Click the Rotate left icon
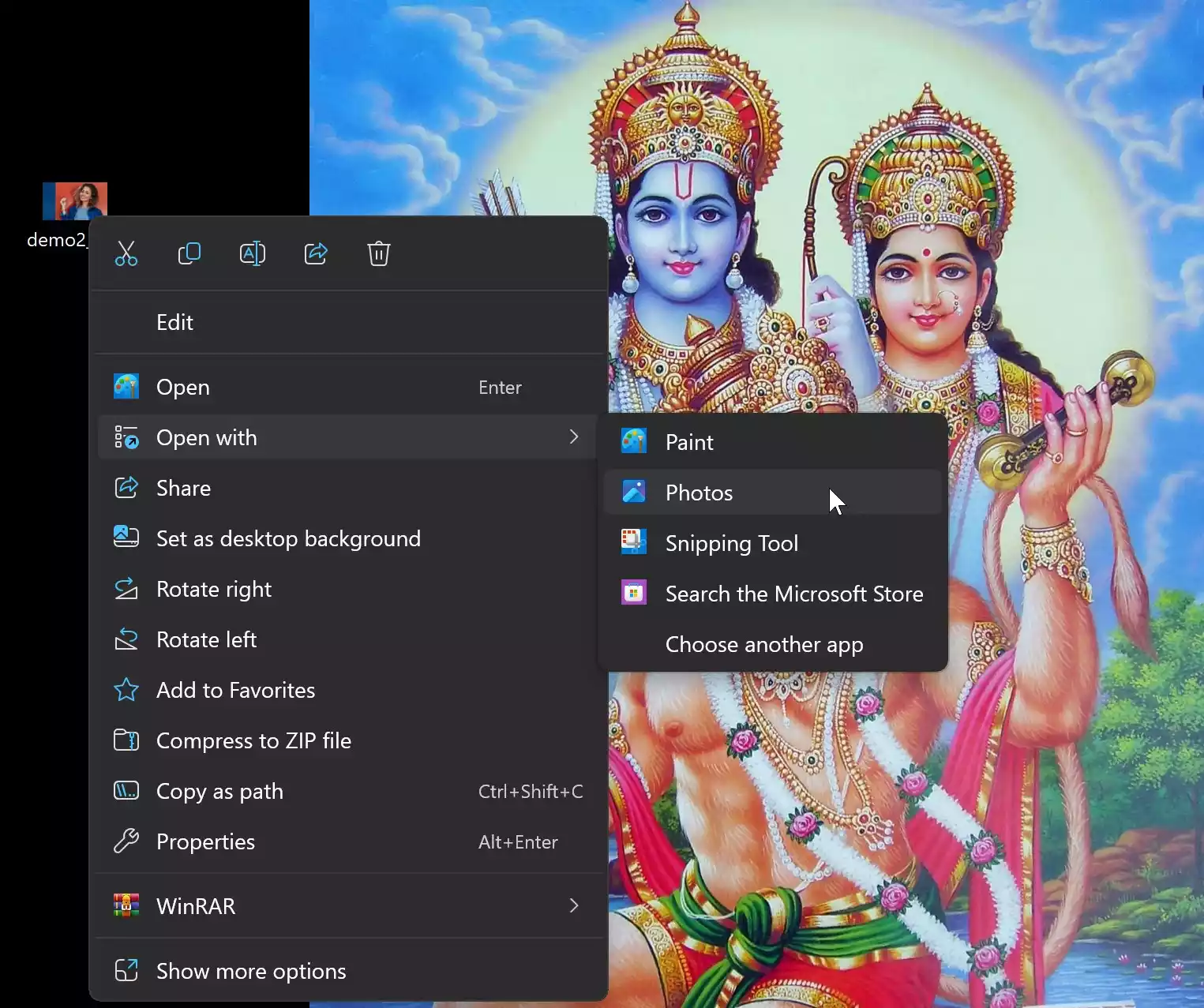 pyautogui.click(x=126, y=639)
